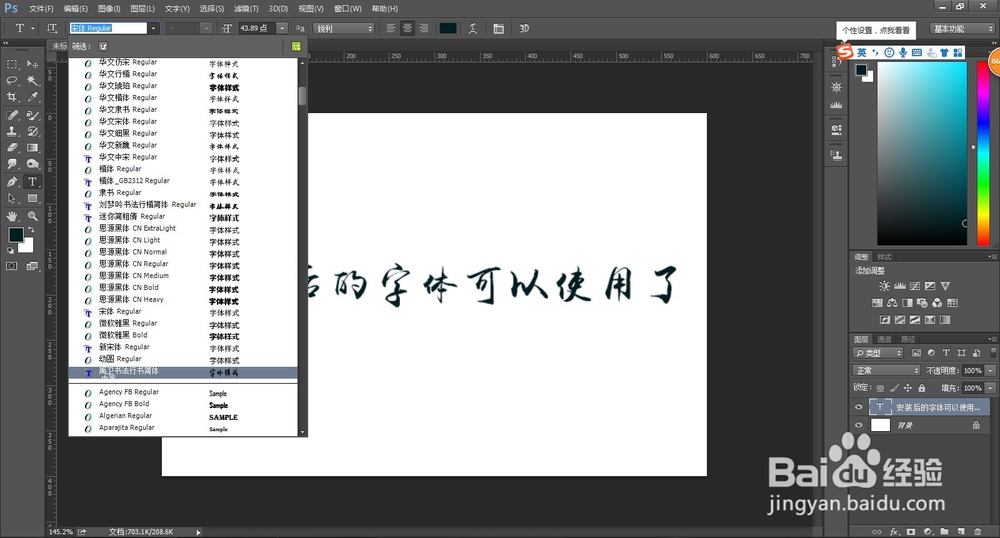Image resolution: width=1000 pixels, height=538 pixels.
Task: Toggle the layer filtering on/off switch
Action: coord(993,353)
